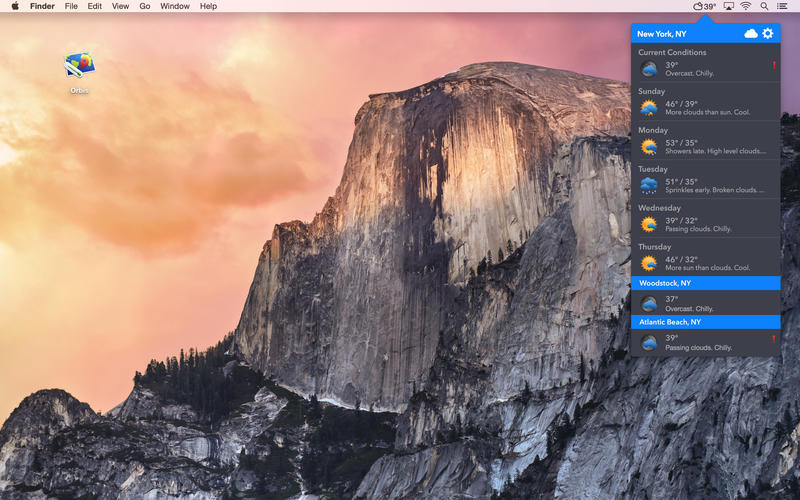Open Notification Center list icon
Viewport: 800px width, 500px height.
(x=782, y=6)
